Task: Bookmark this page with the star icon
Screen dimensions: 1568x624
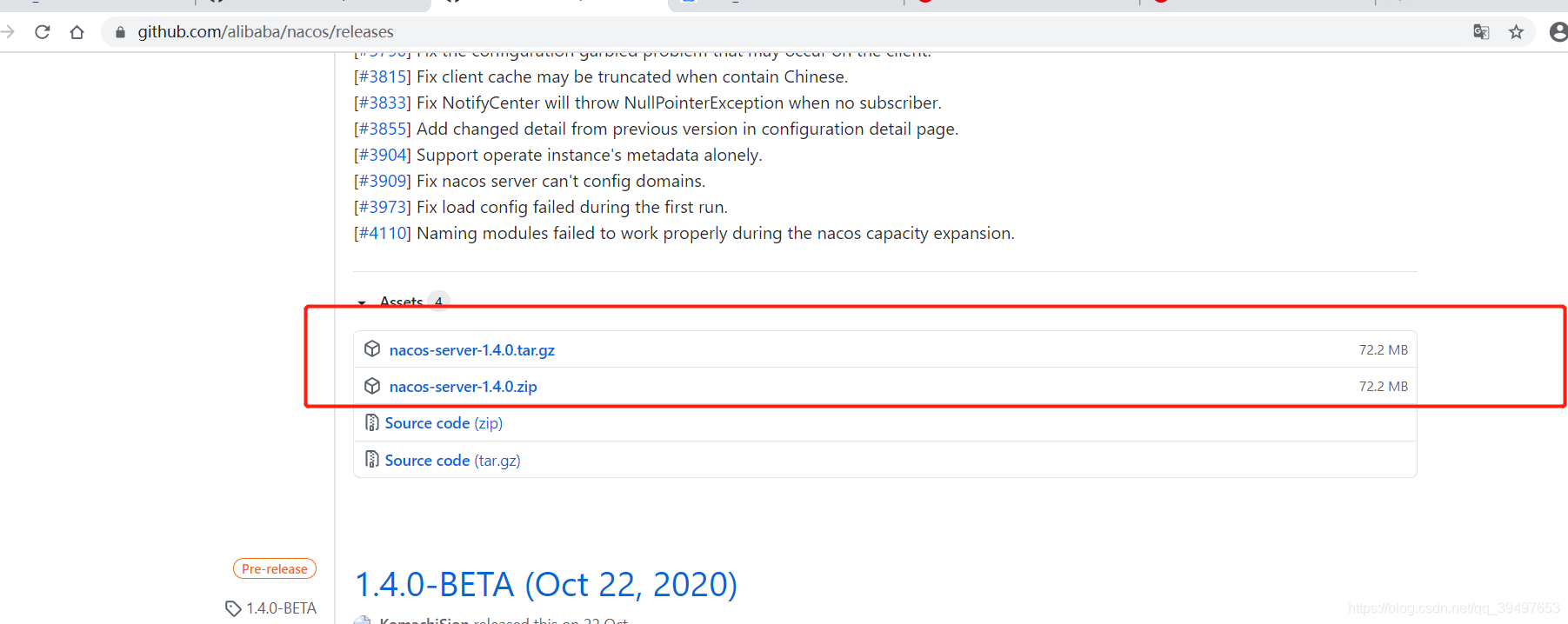Action: tap(1516, 32)
